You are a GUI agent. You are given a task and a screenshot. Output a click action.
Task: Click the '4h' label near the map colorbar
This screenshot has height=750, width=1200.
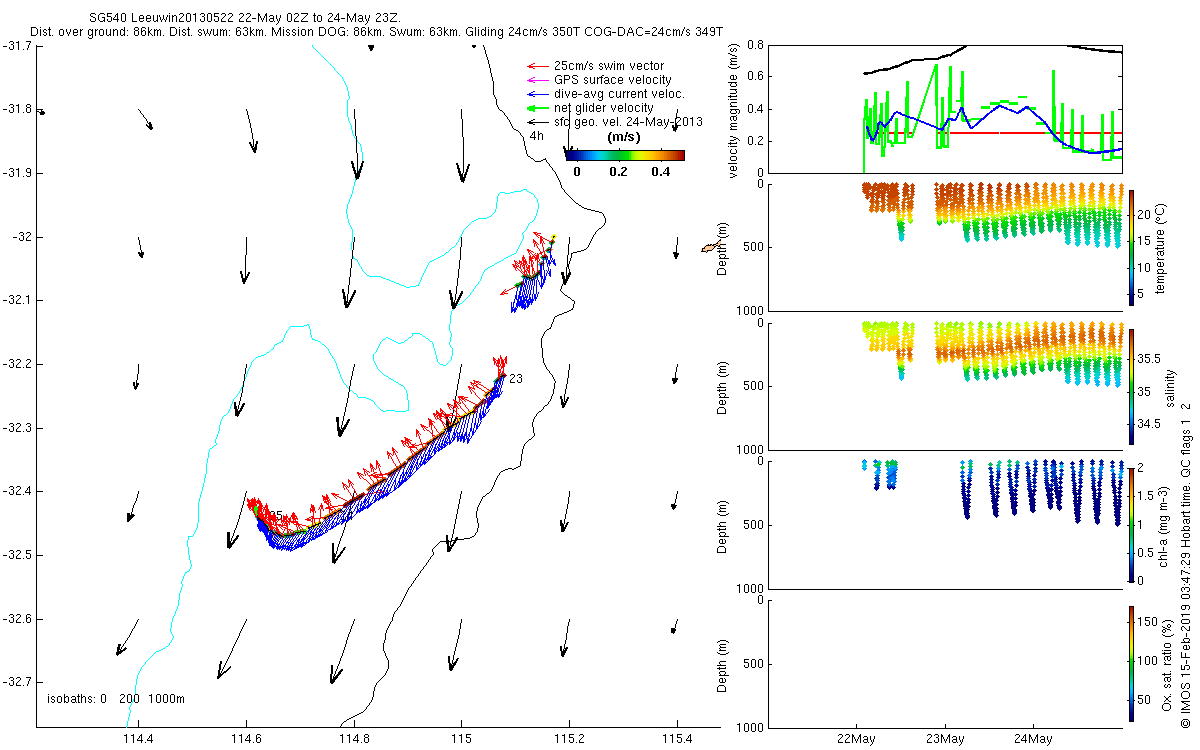tap(537, 136)
